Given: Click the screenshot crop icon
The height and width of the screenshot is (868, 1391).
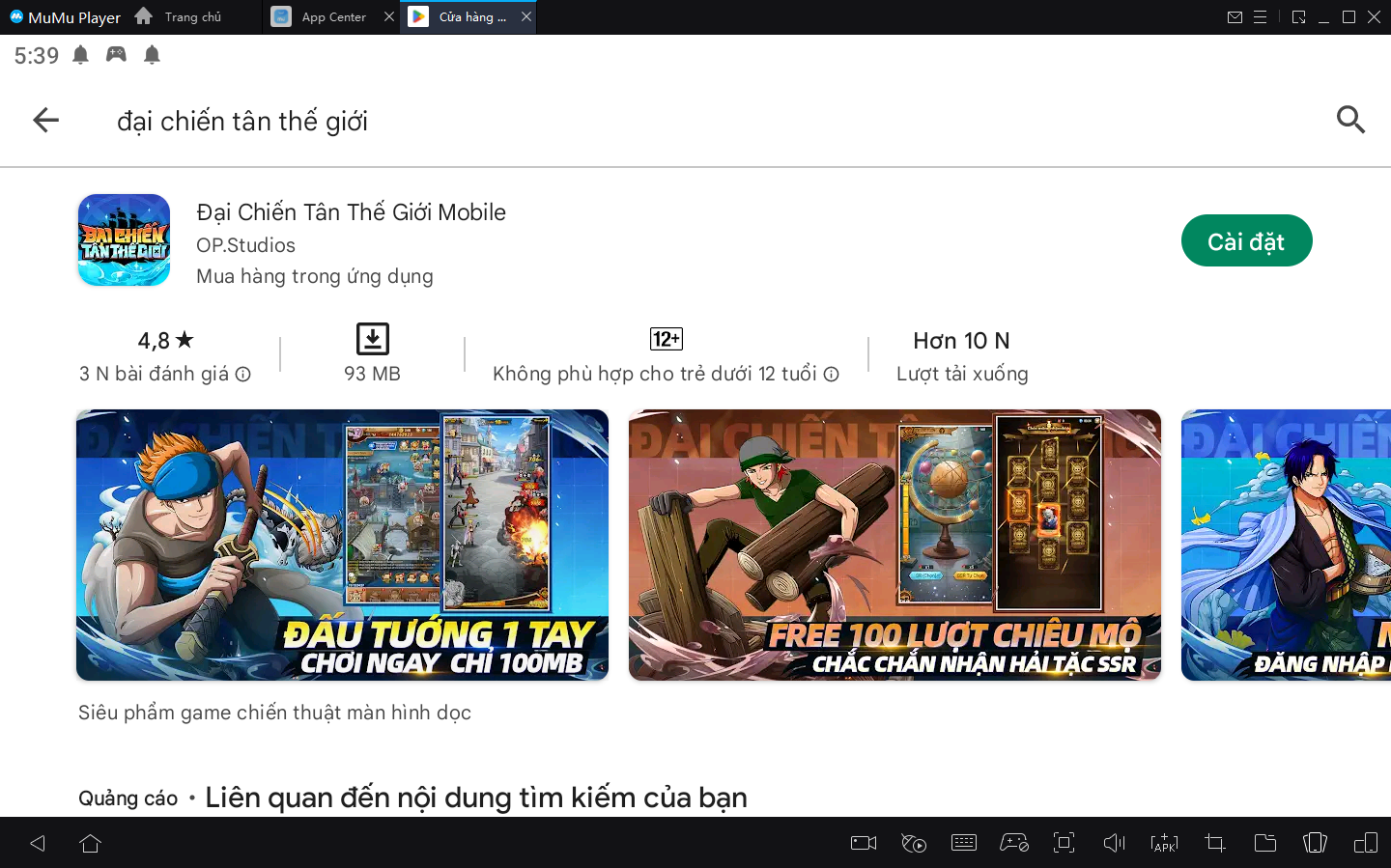Looking at the screenshot, I should [x=1214, y=843].
